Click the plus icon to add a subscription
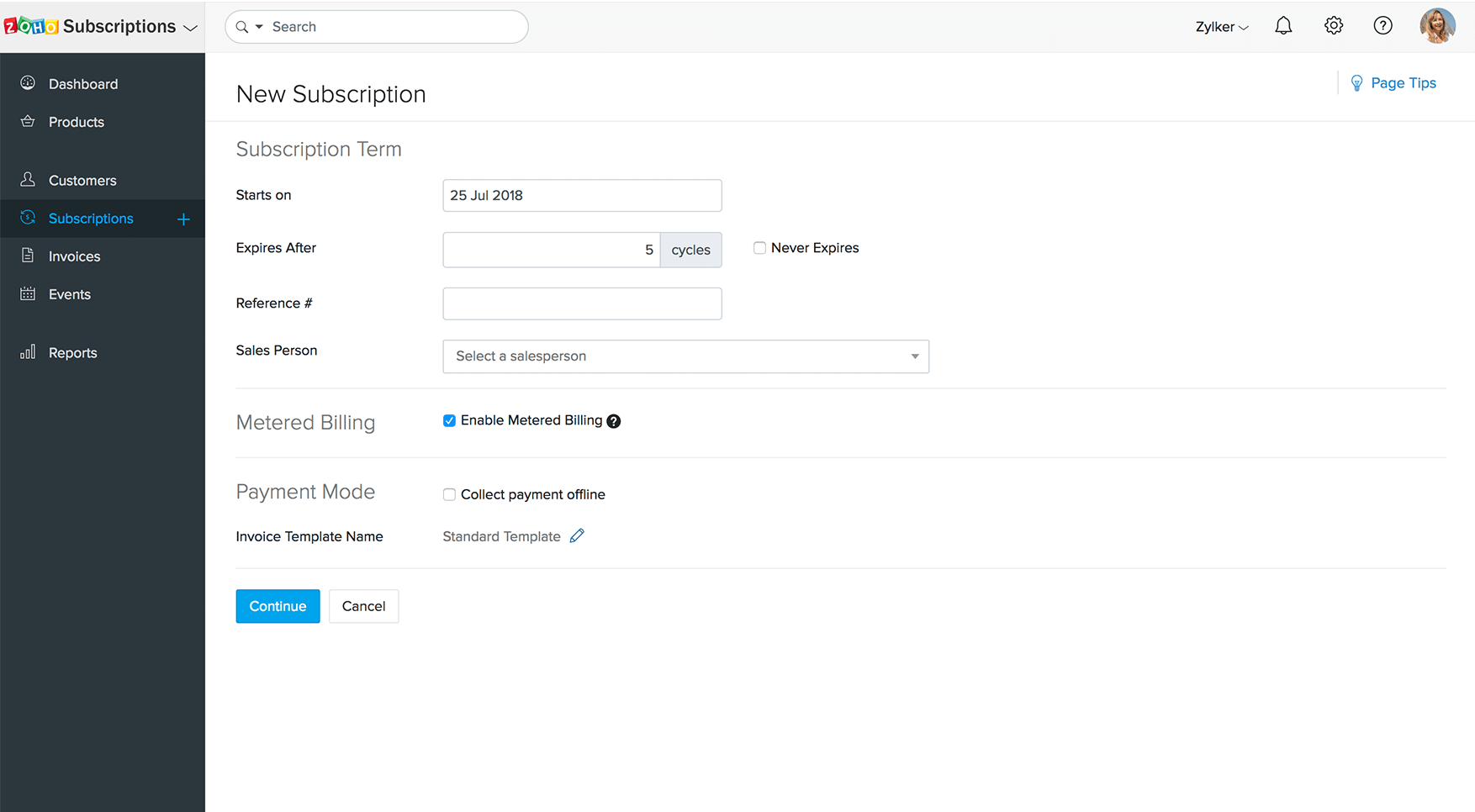Screen dimensions: 1475x812 [182, 219]
